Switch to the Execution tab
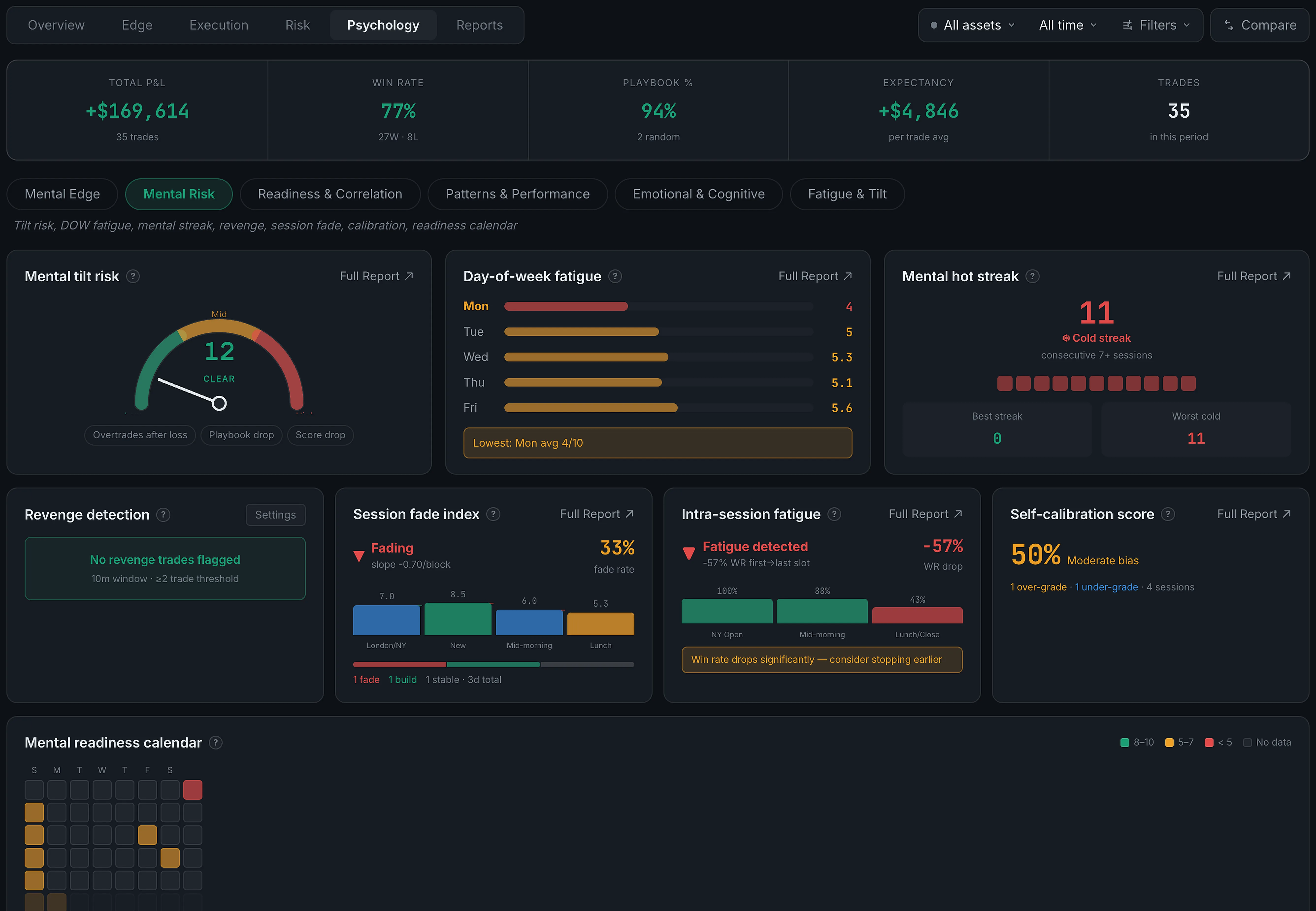The width and height of the screenshot is (1316, 911). pyautogui.click(x=219, y=25)
